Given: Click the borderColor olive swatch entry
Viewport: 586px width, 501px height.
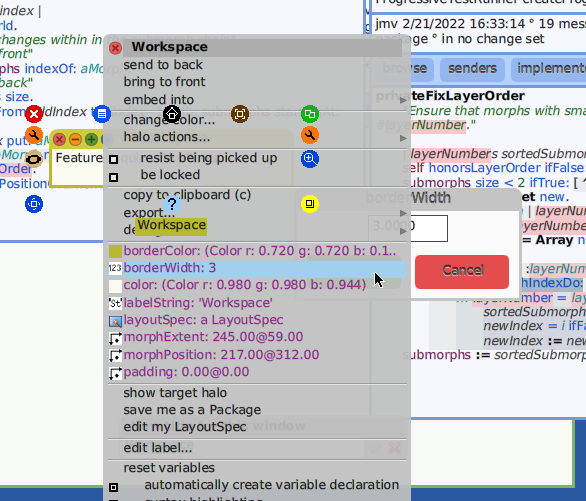Looking at the screenshot, I should 257,251.
